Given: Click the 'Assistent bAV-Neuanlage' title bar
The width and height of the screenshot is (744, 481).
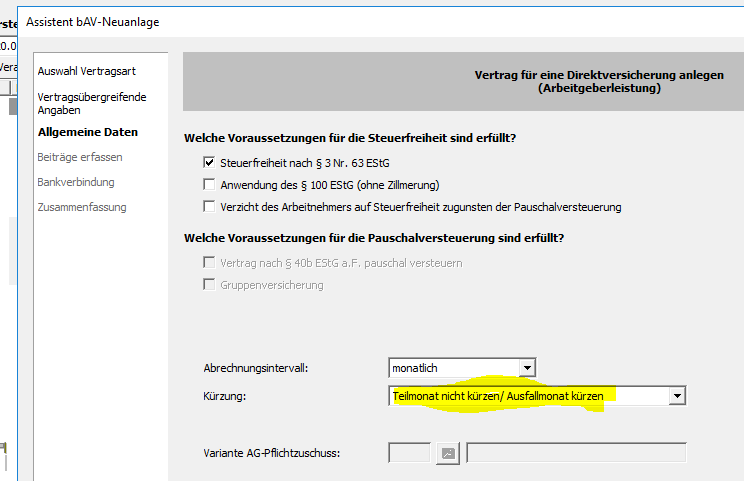Looking at the screenshot, I should (x=92, y=21).
